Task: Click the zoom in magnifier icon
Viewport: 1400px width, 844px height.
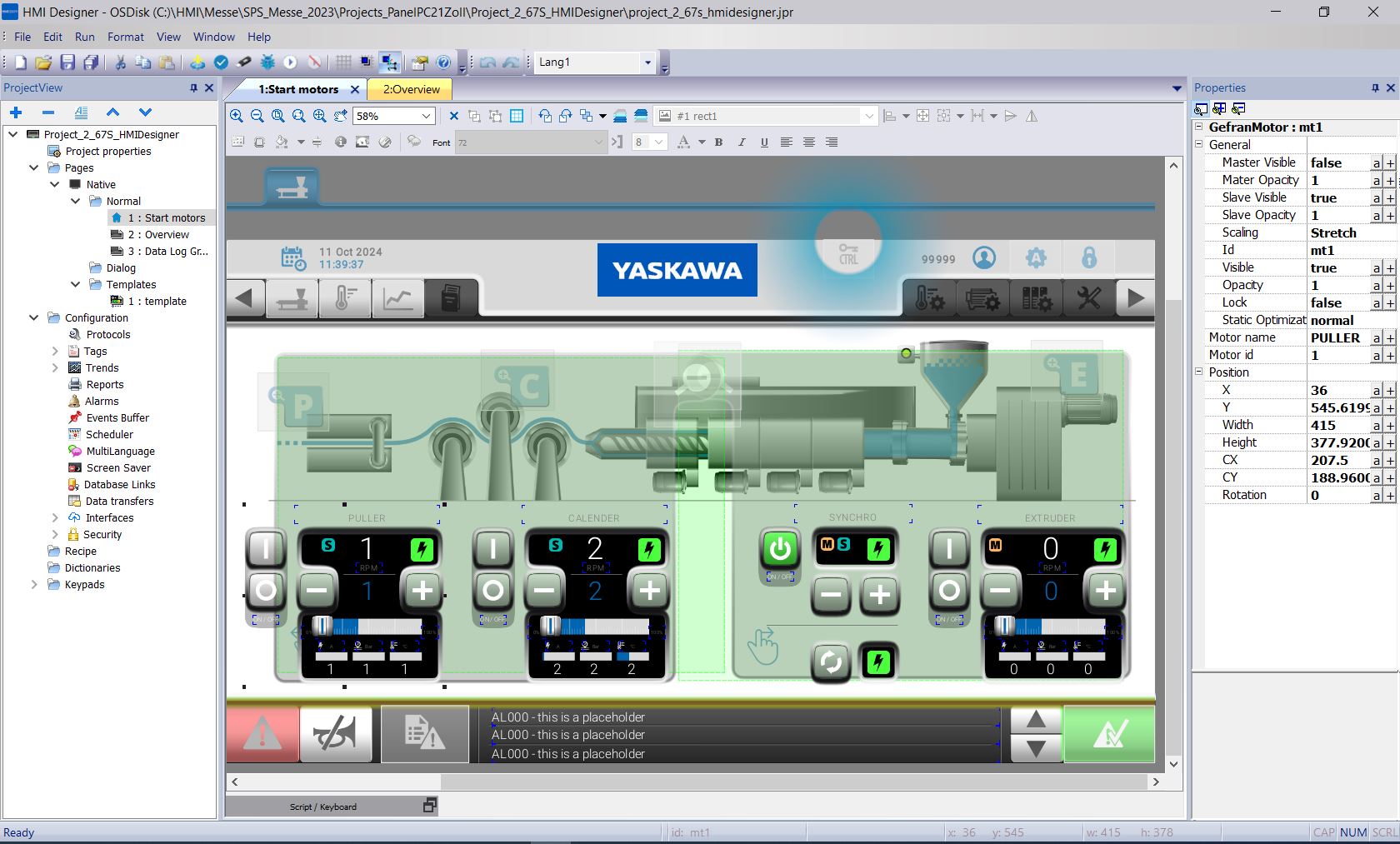Action: click(237, 116)
